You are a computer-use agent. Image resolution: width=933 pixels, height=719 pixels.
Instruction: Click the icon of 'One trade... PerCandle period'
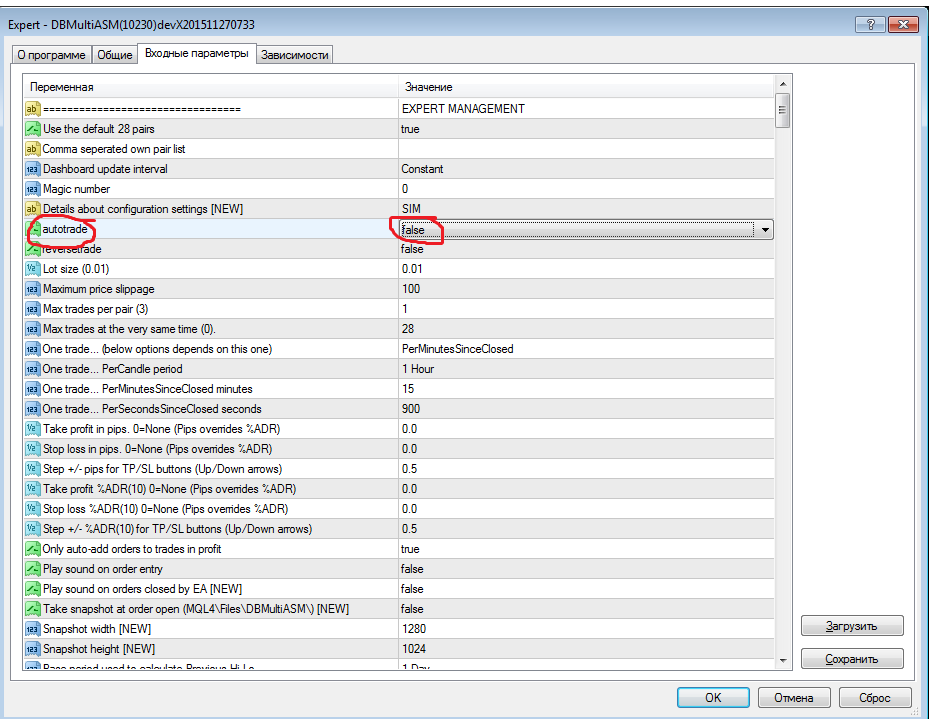pos(32,369)
